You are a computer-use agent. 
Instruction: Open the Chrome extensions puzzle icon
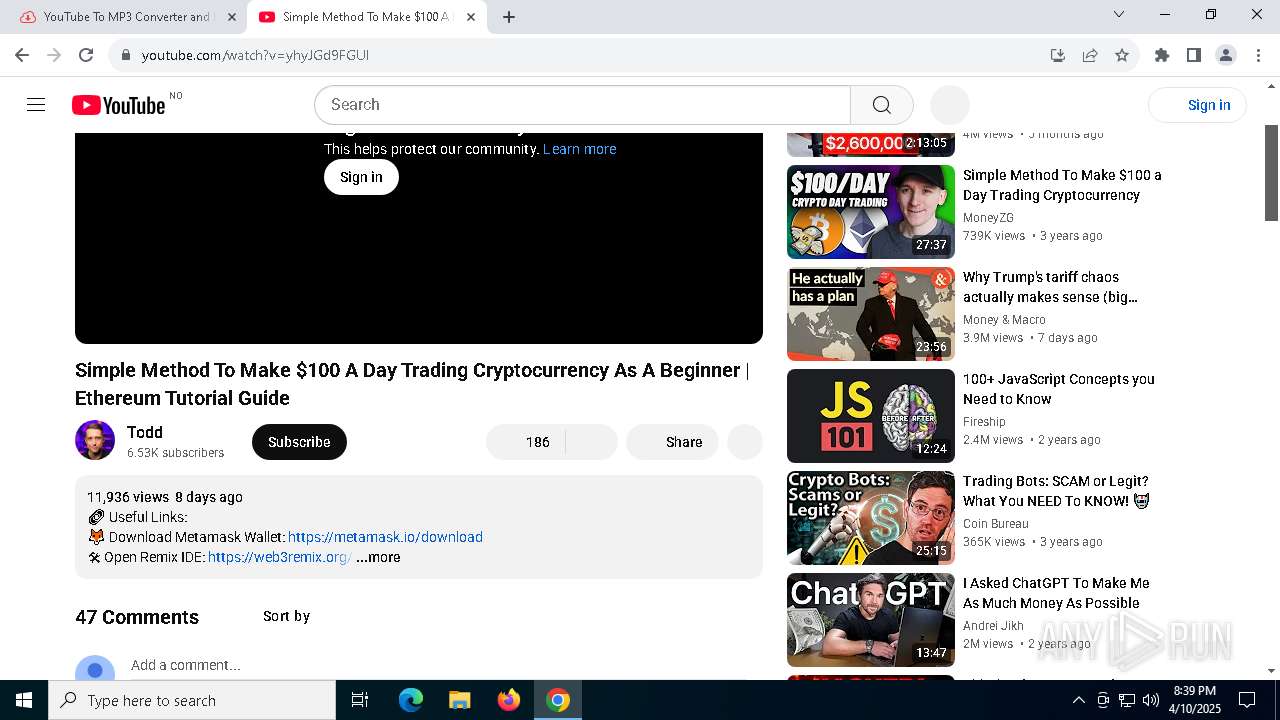click(1162, 55)
